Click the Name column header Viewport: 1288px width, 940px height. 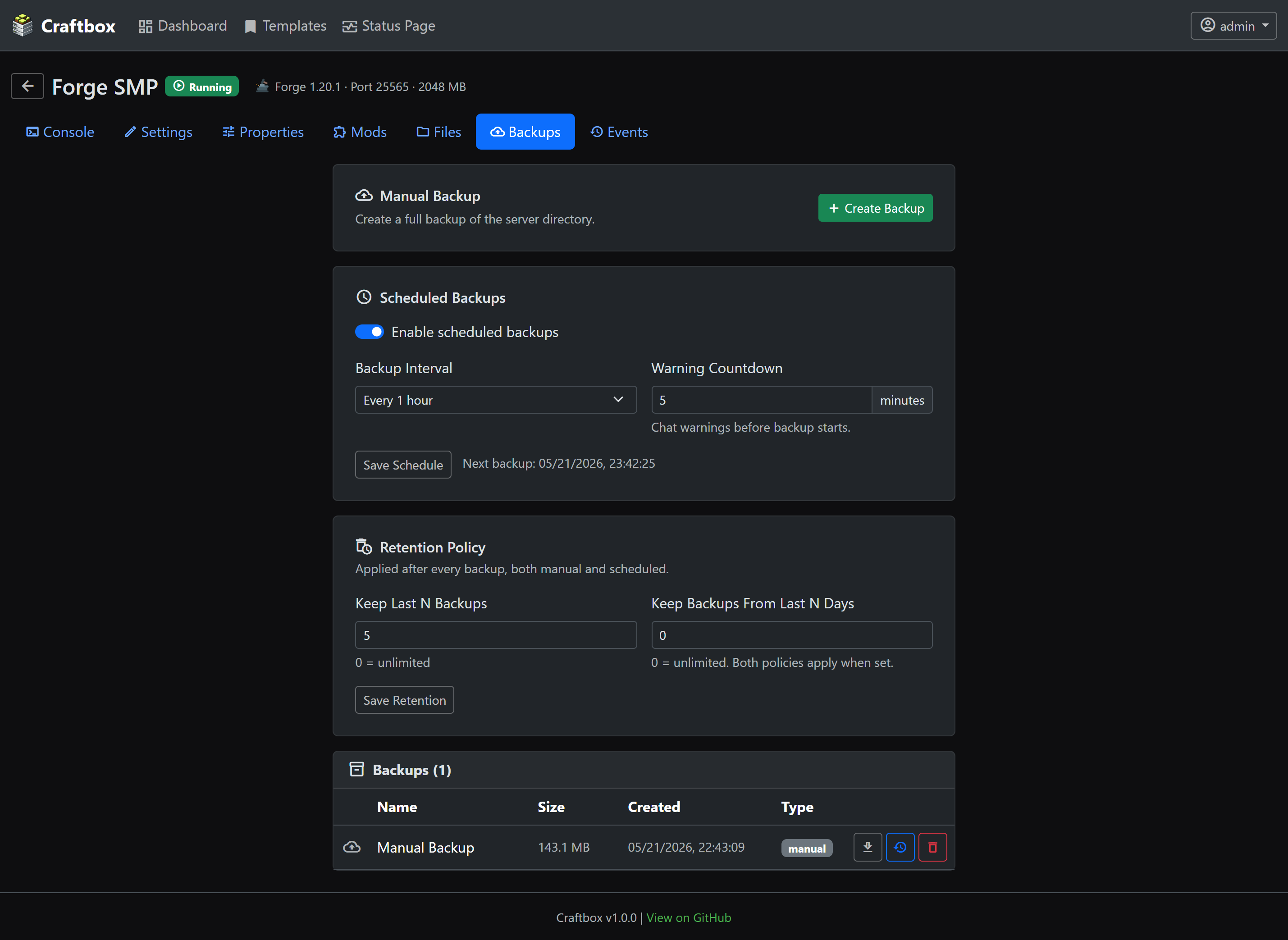pos(397,807)
